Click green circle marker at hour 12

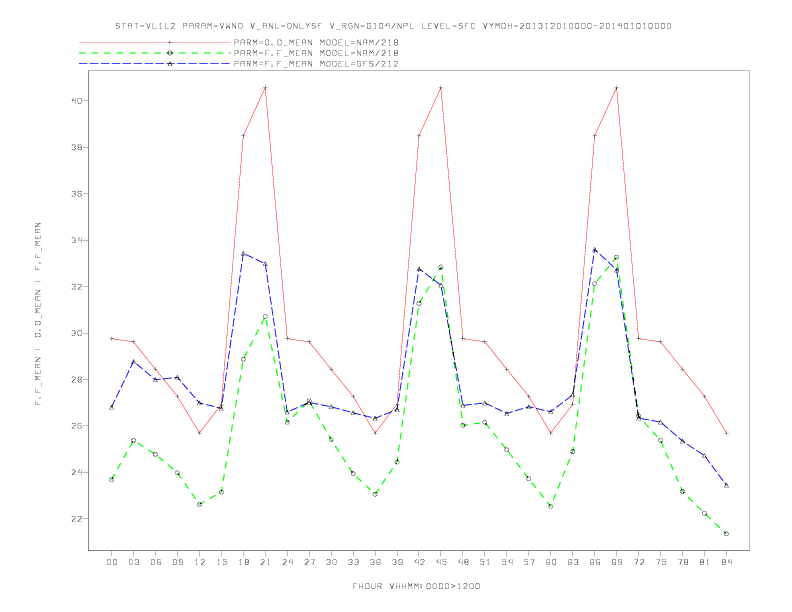point(200,504)
